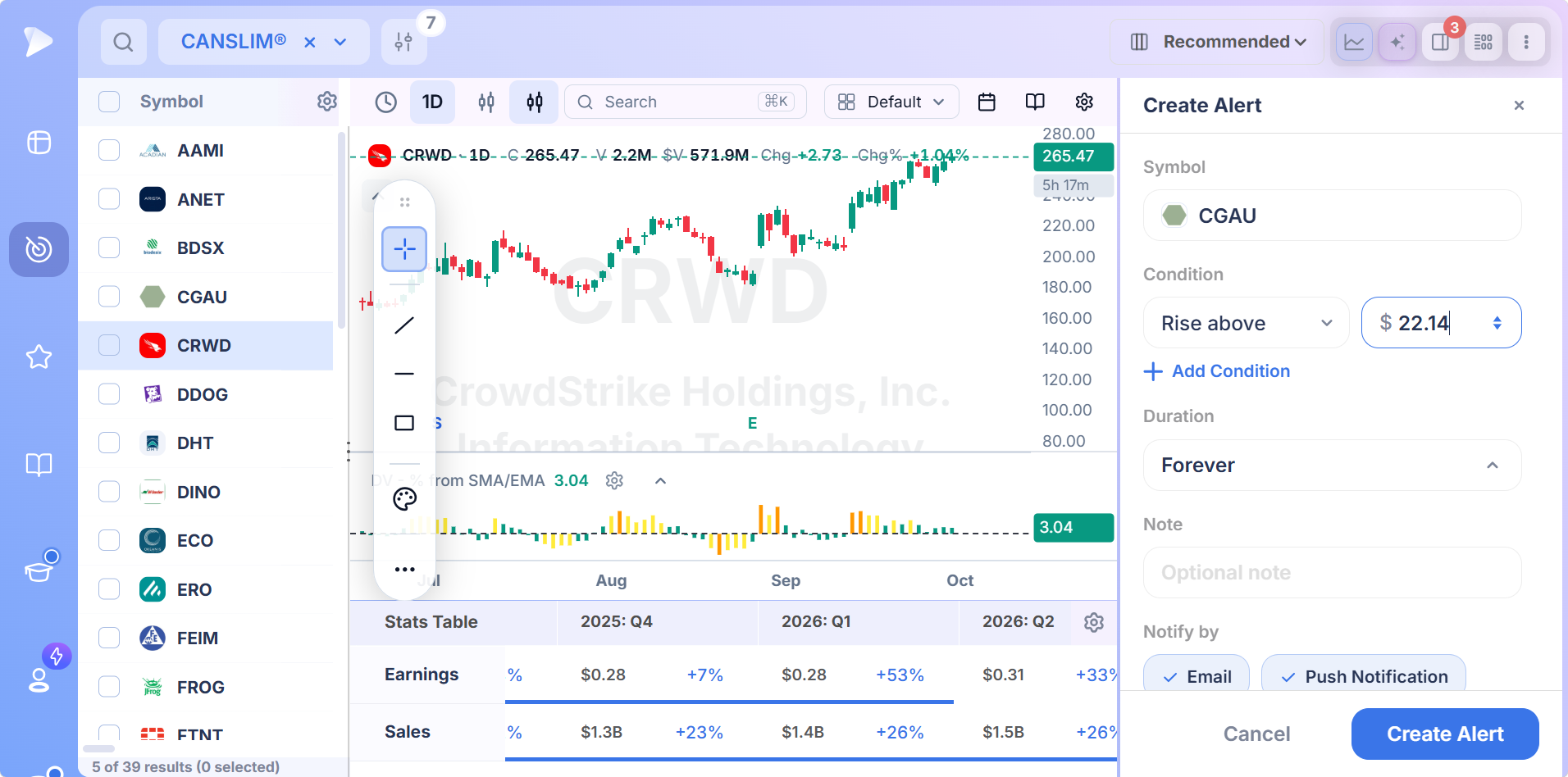Expand the CANSLIM screener dropdown chevron
The image size is (1568, 777).
(x=340, y=43)
